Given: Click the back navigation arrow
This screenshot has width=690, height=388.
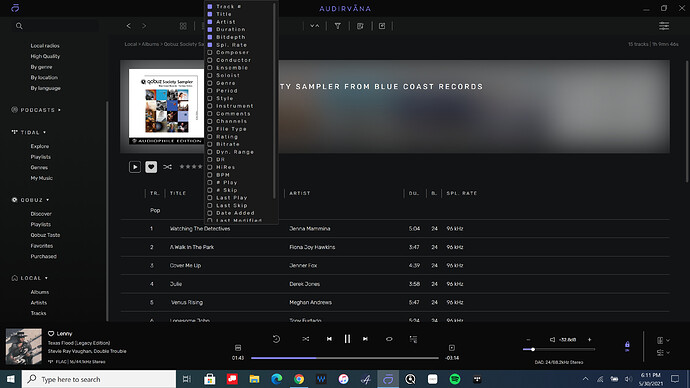Looking at the screenshot, I should point(128,26).
